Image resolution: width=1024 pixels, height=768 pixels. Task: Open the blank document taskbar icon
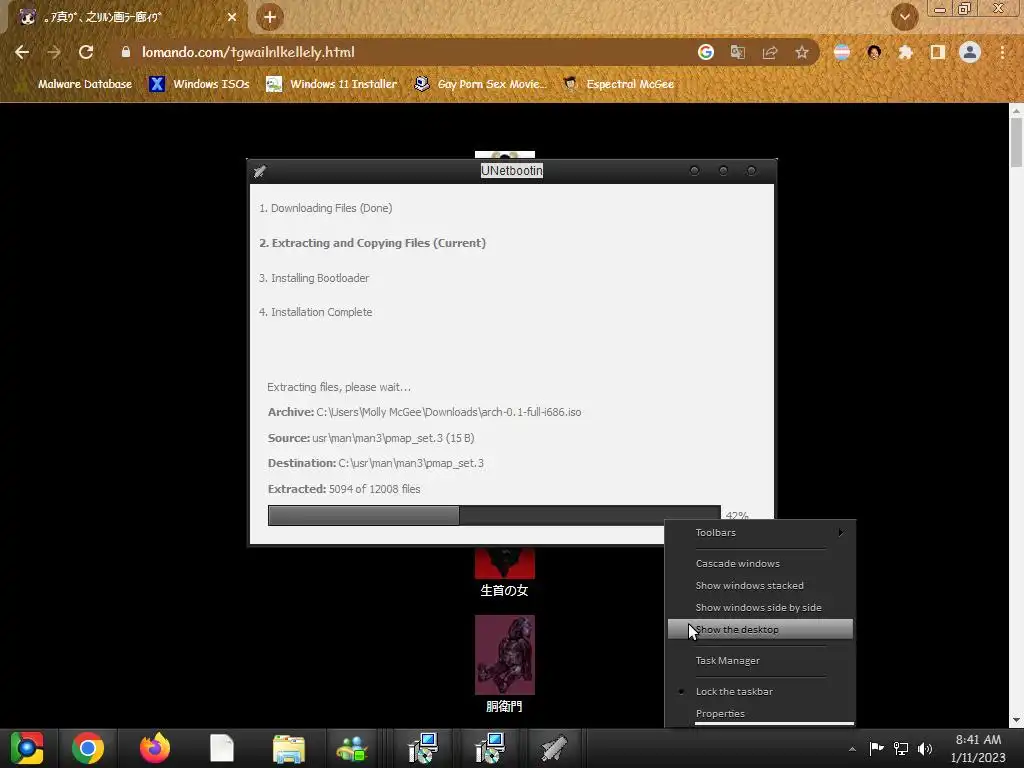coord(222,748)
